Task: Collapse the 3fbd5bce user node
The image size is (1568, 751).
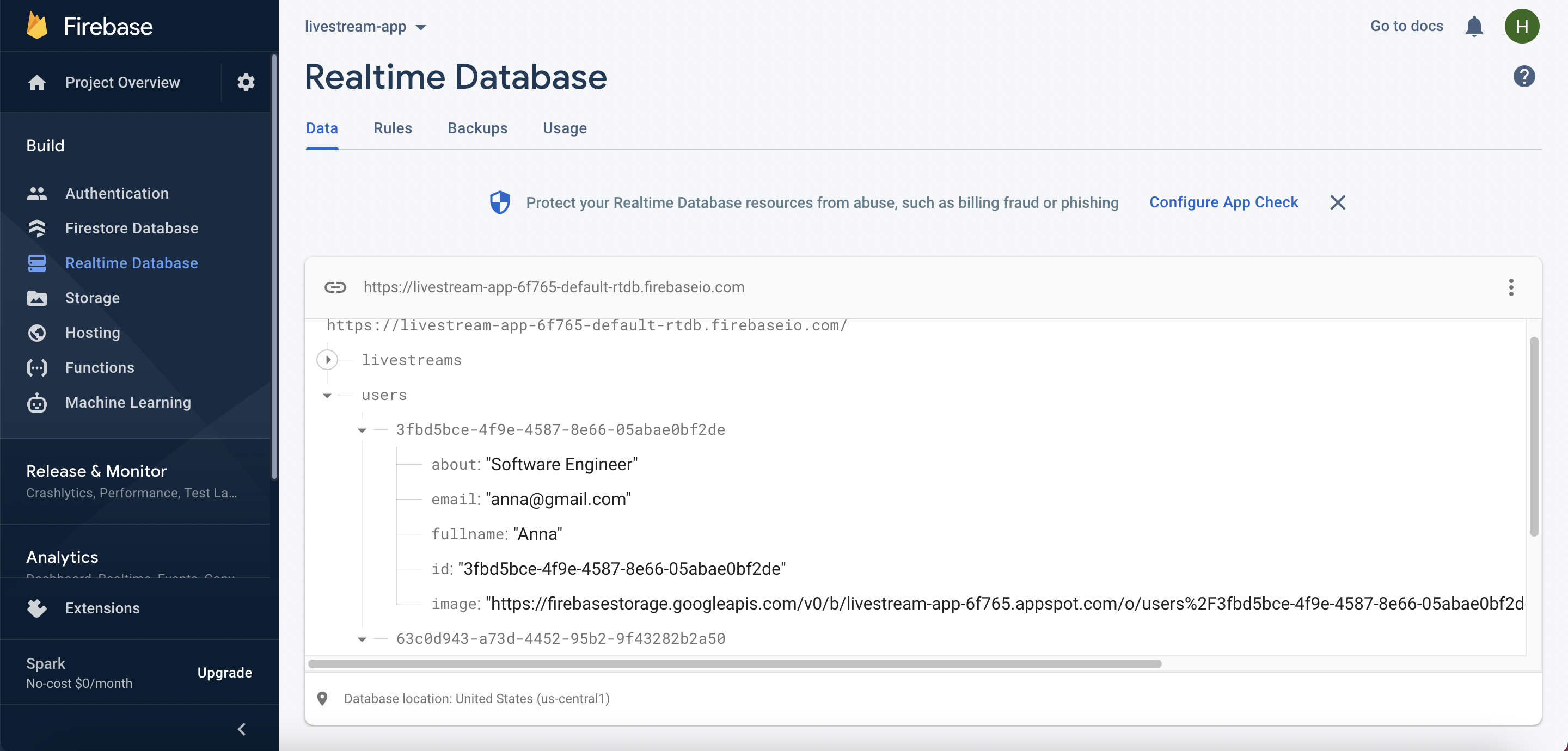Action: [362, 430]
